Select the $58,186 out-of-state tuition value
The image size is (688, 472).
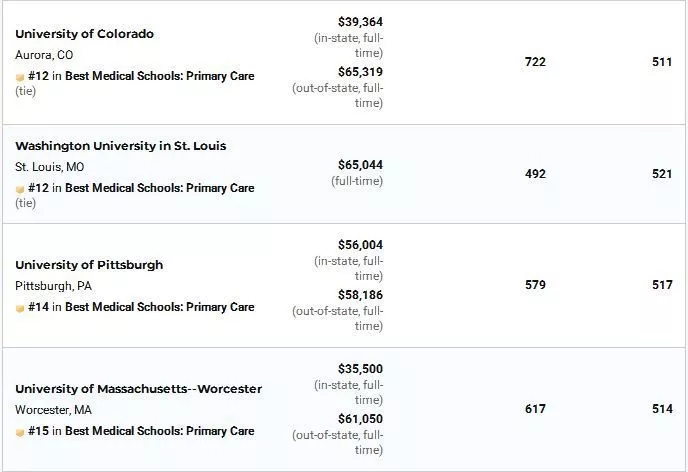[360, 295]
